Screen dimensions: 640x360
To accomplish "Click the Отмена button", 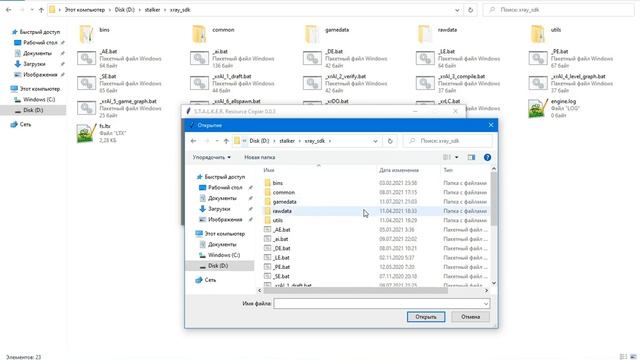I will 470,317.
